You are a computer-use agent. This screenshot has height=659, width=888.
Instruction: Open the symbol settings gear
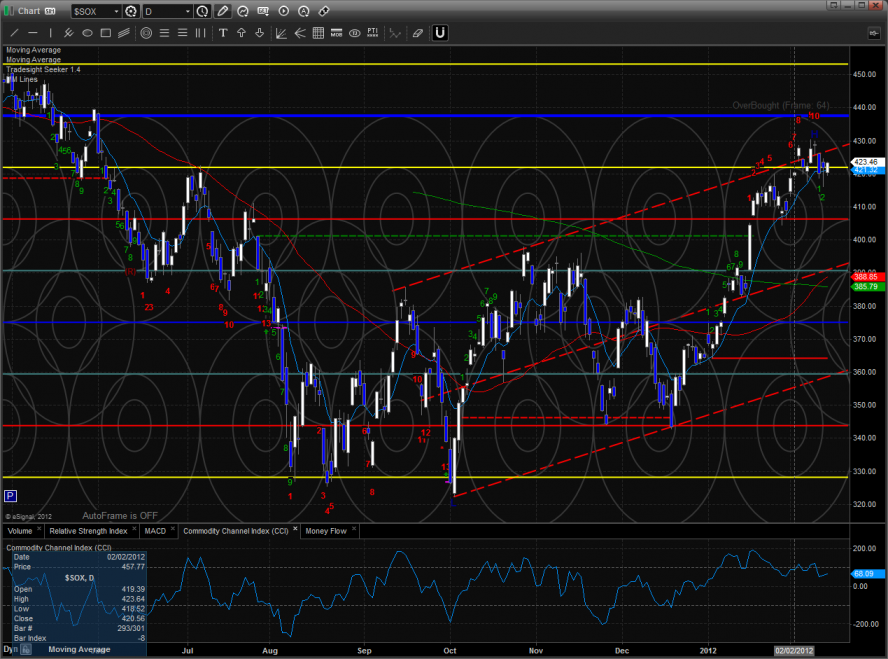[x=131, y=11]
